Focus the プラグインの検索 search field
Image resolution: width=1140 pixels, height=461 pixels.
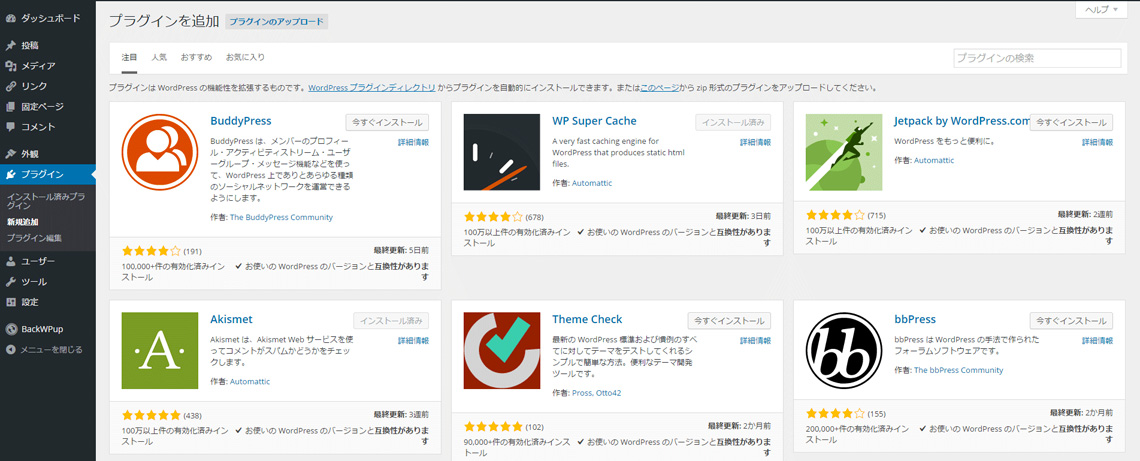1037,58
